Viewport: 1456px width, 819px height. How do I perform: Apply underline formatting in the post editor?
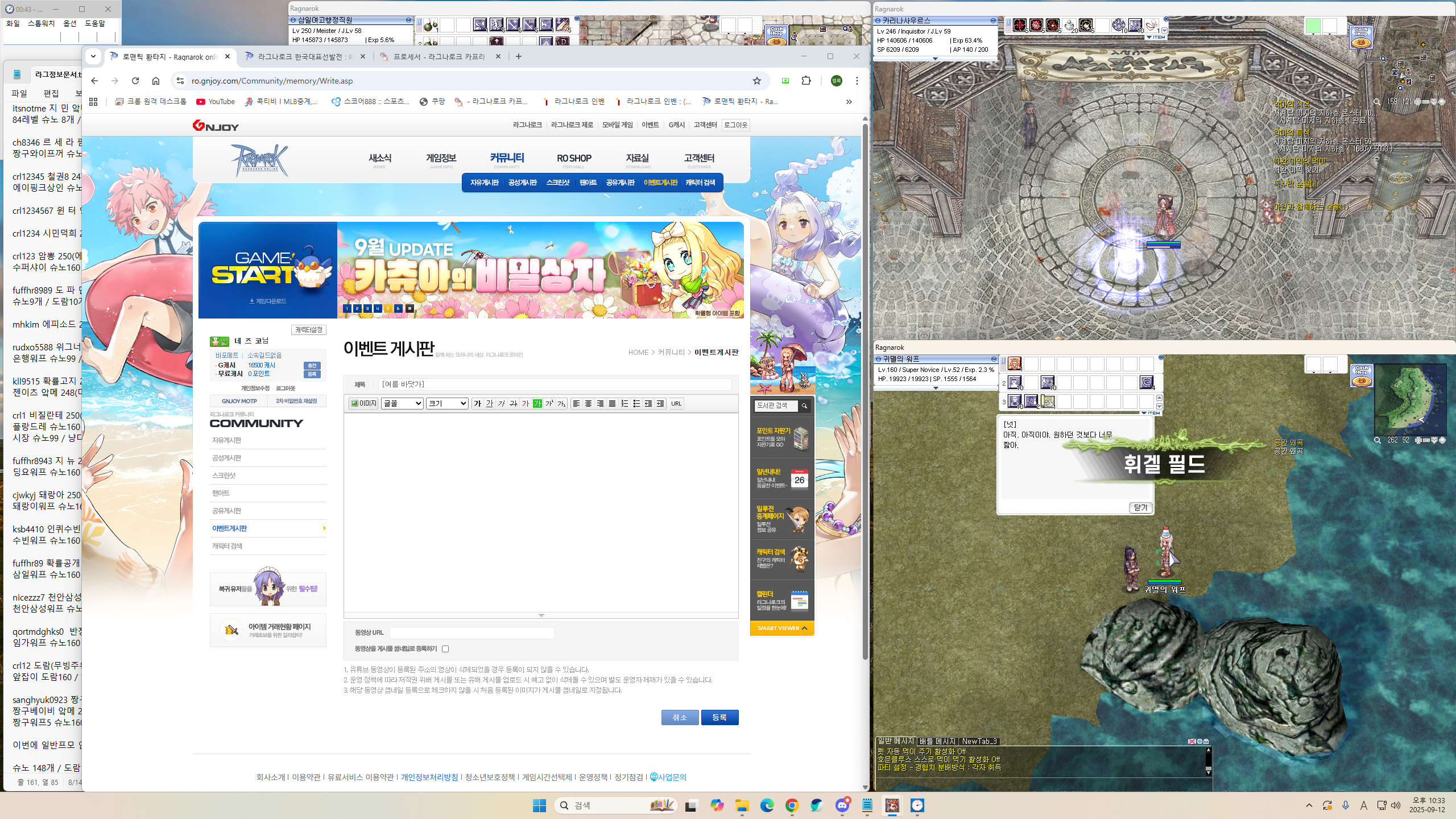[490, 403]
